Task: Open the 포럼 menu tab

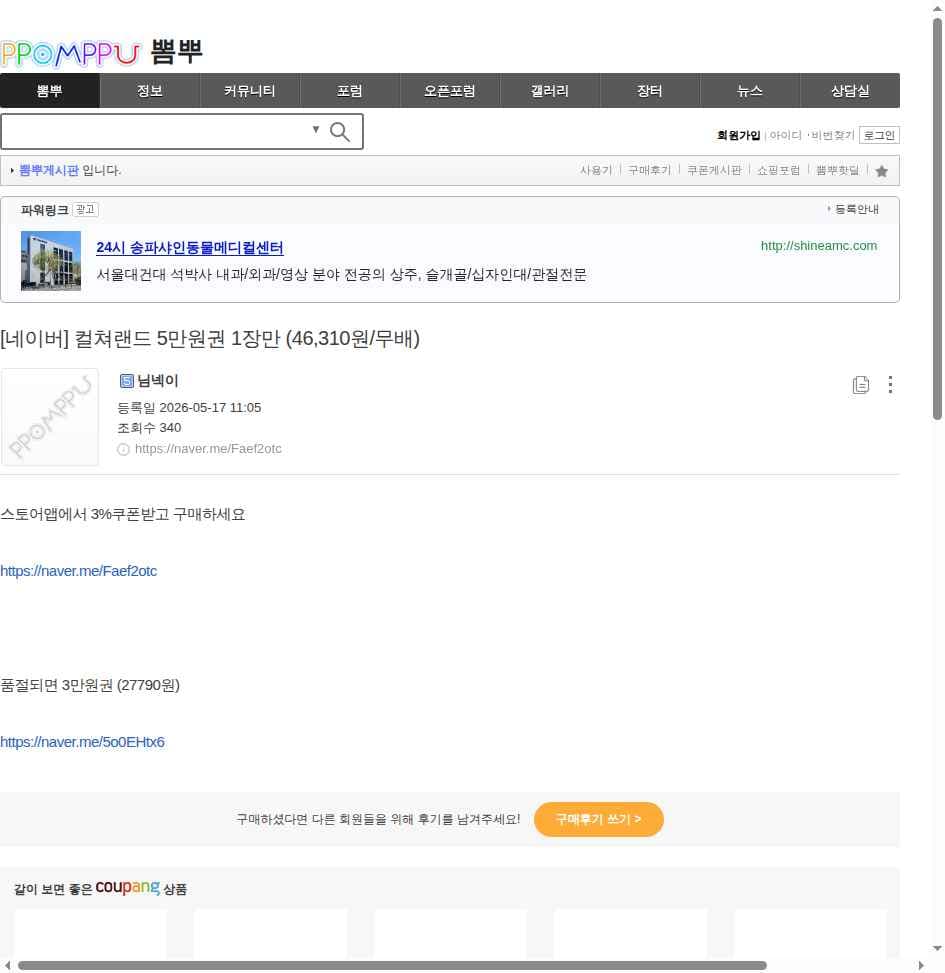Action: coord(349,91)
